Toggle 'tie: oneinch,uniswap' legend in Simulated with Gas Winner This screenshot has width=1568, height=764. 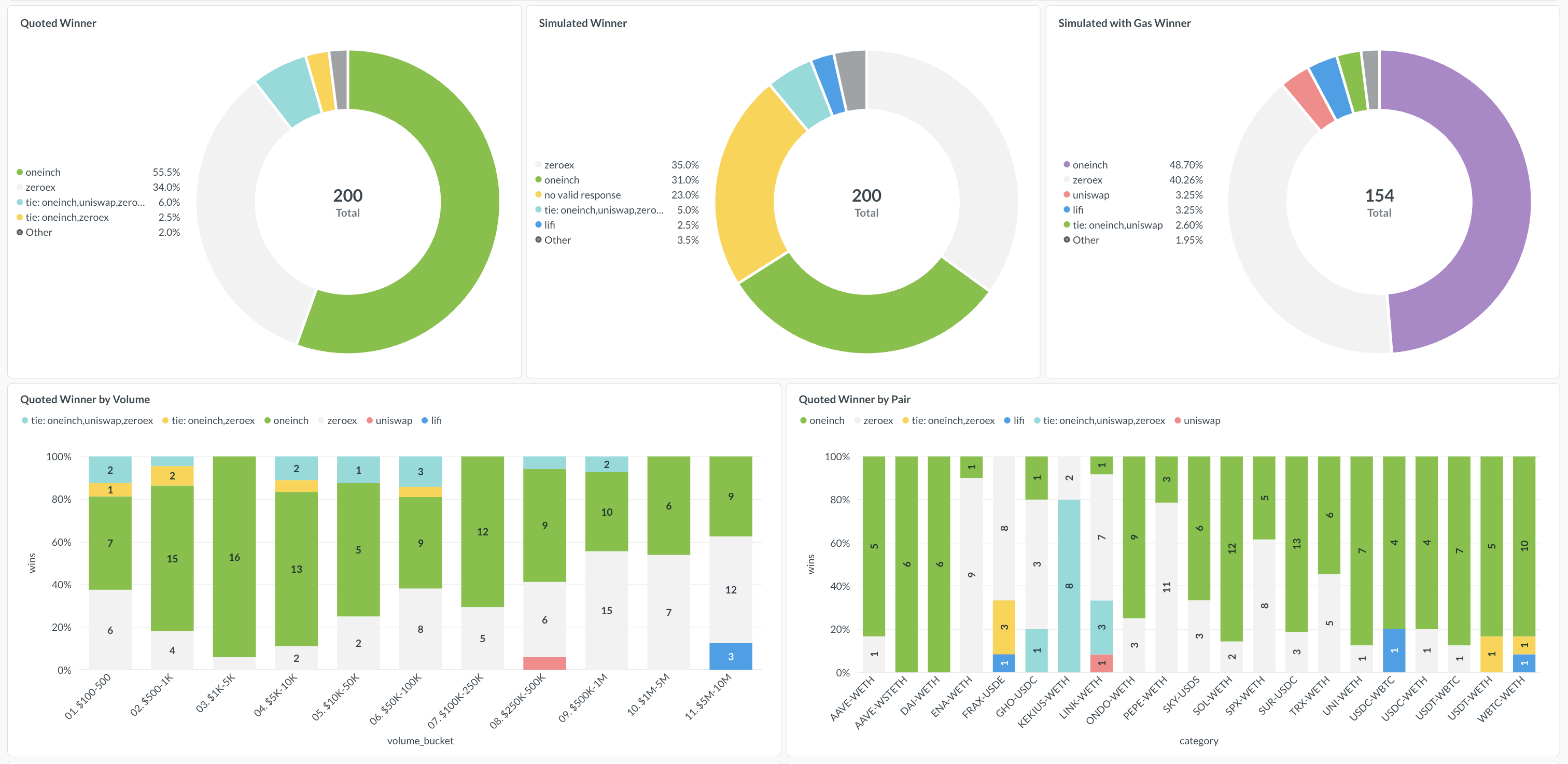click(x=1117, y=225)
